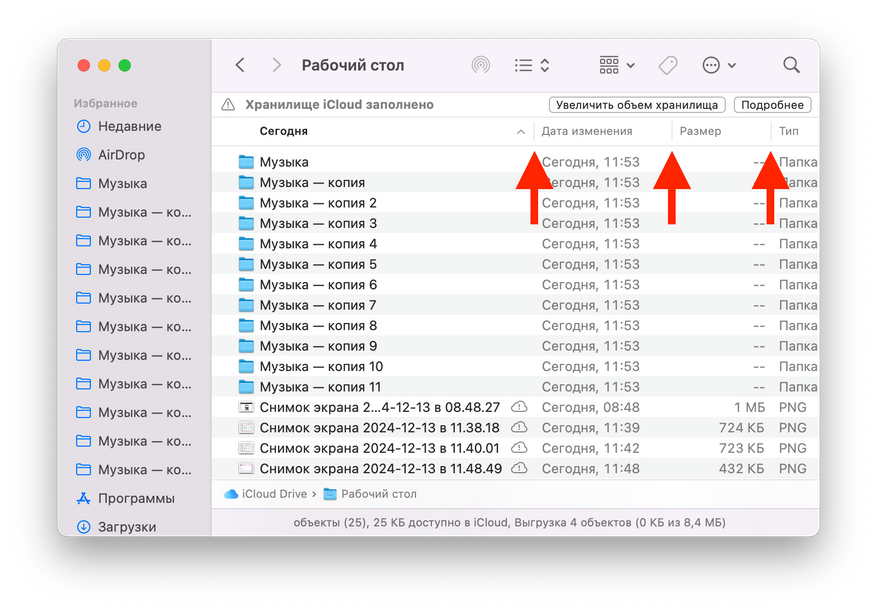Click the '432 КБ' size cell
The image size is (877, 612).
click(x=742, y=469)
